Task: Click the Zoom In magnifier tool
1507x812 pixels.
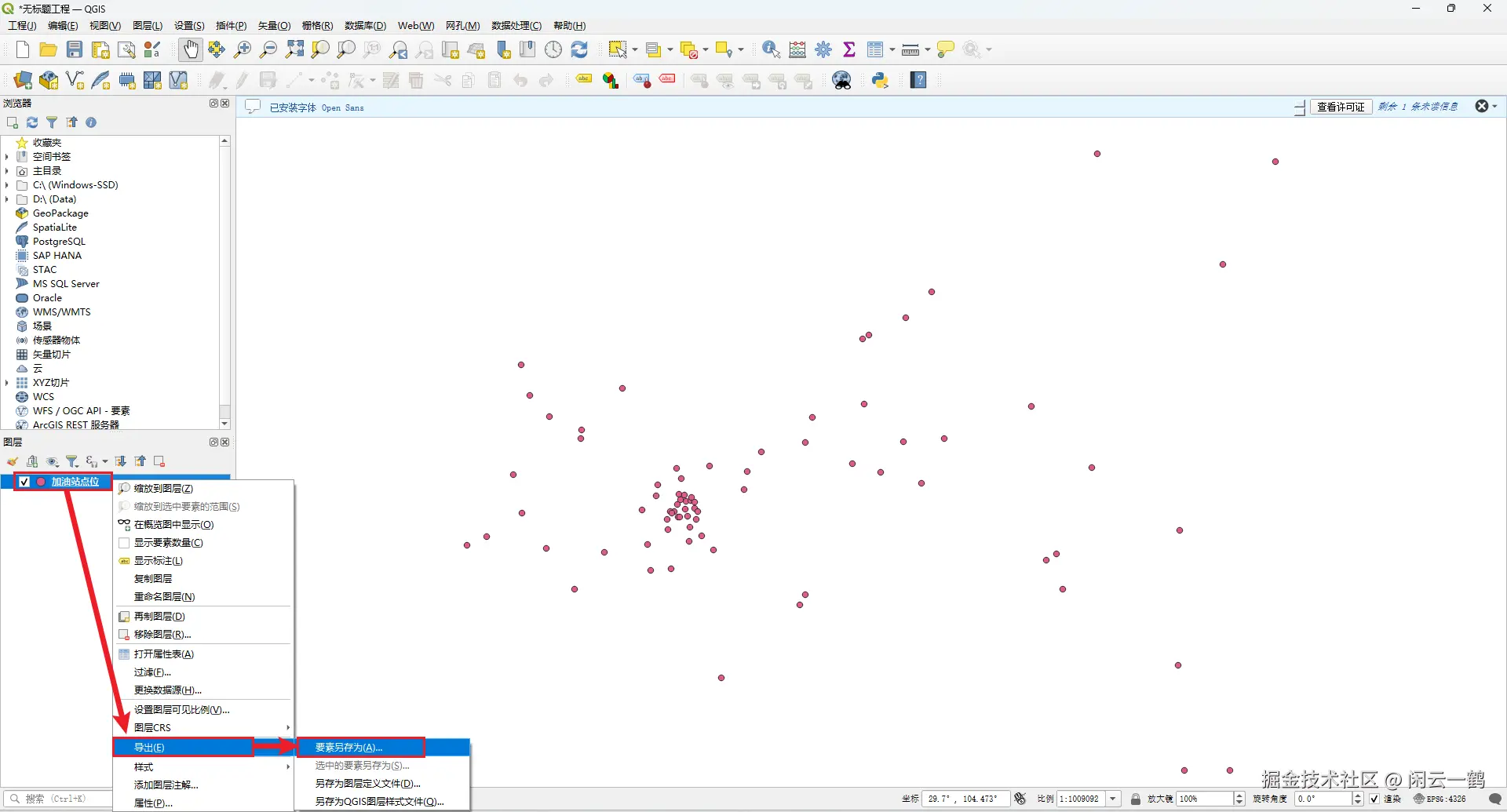Action: pos(243,49)
